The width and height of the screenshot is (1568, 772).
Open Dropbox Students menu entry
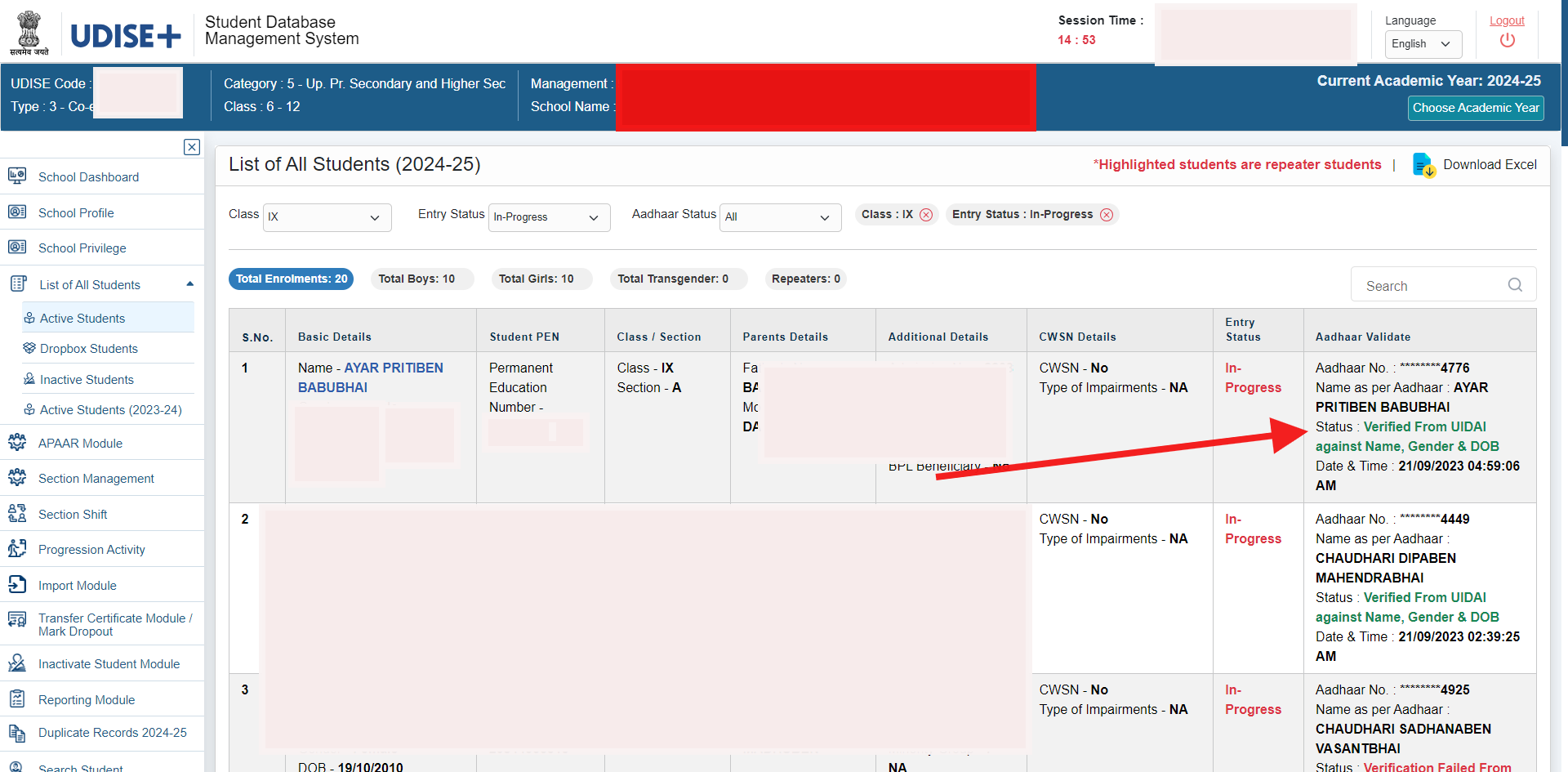click(87, 348)
